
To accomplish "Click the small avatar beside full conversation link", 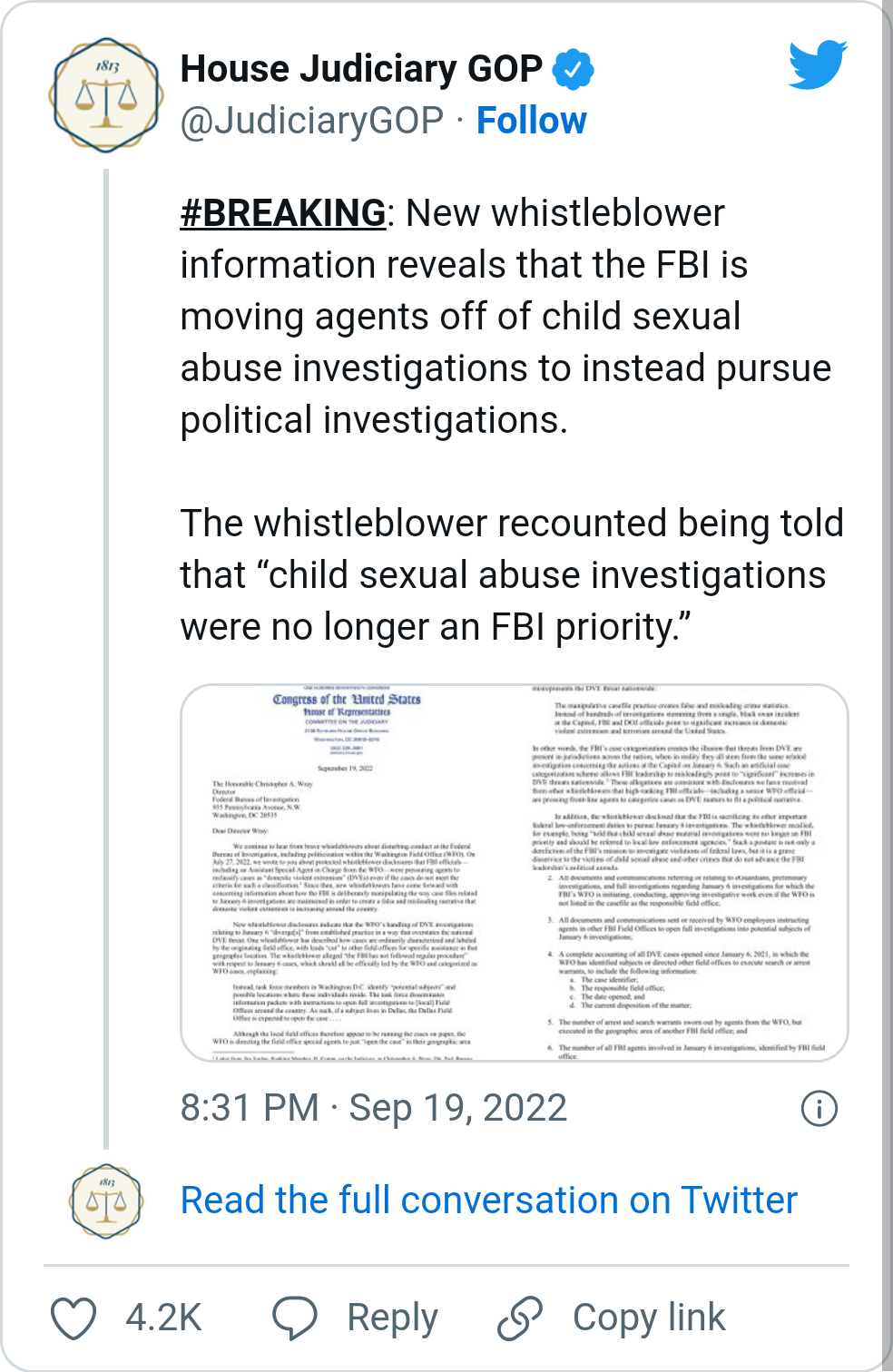I will (106, 1201).
